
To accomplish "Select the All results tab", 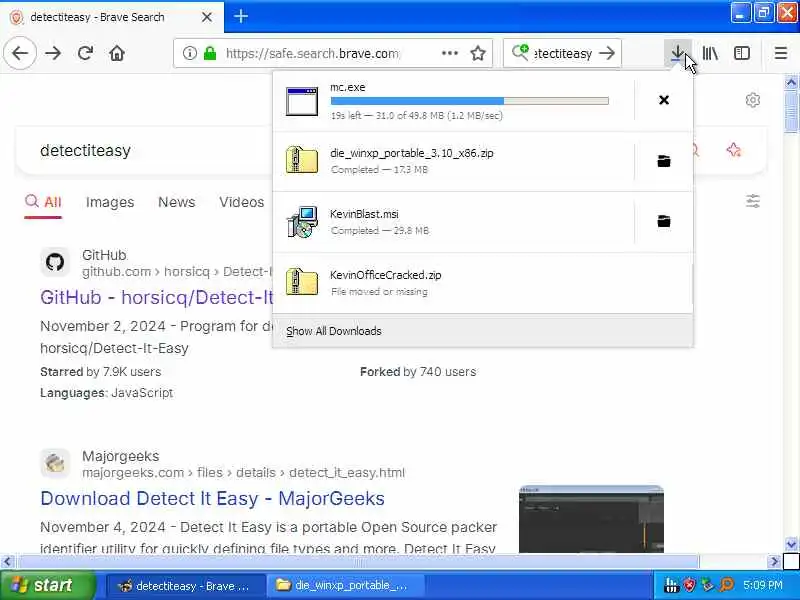I will [x=43, y=202].
